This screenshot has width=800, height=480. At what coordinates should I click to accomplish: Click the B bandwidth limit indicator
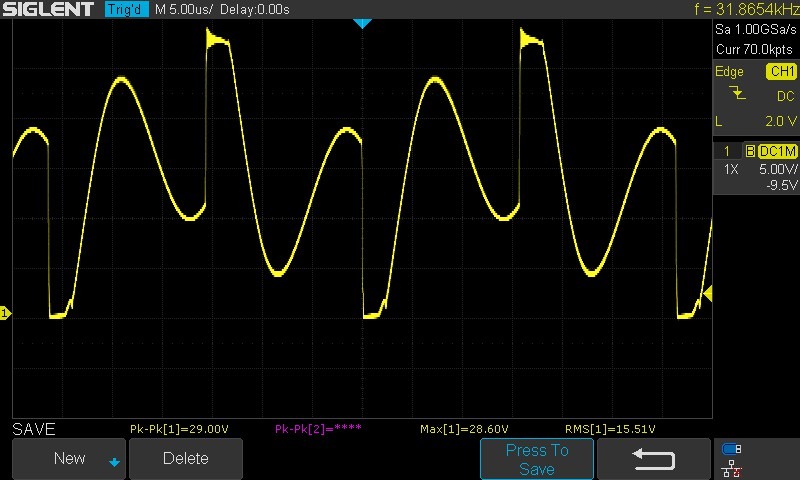[x=750, y=151]
